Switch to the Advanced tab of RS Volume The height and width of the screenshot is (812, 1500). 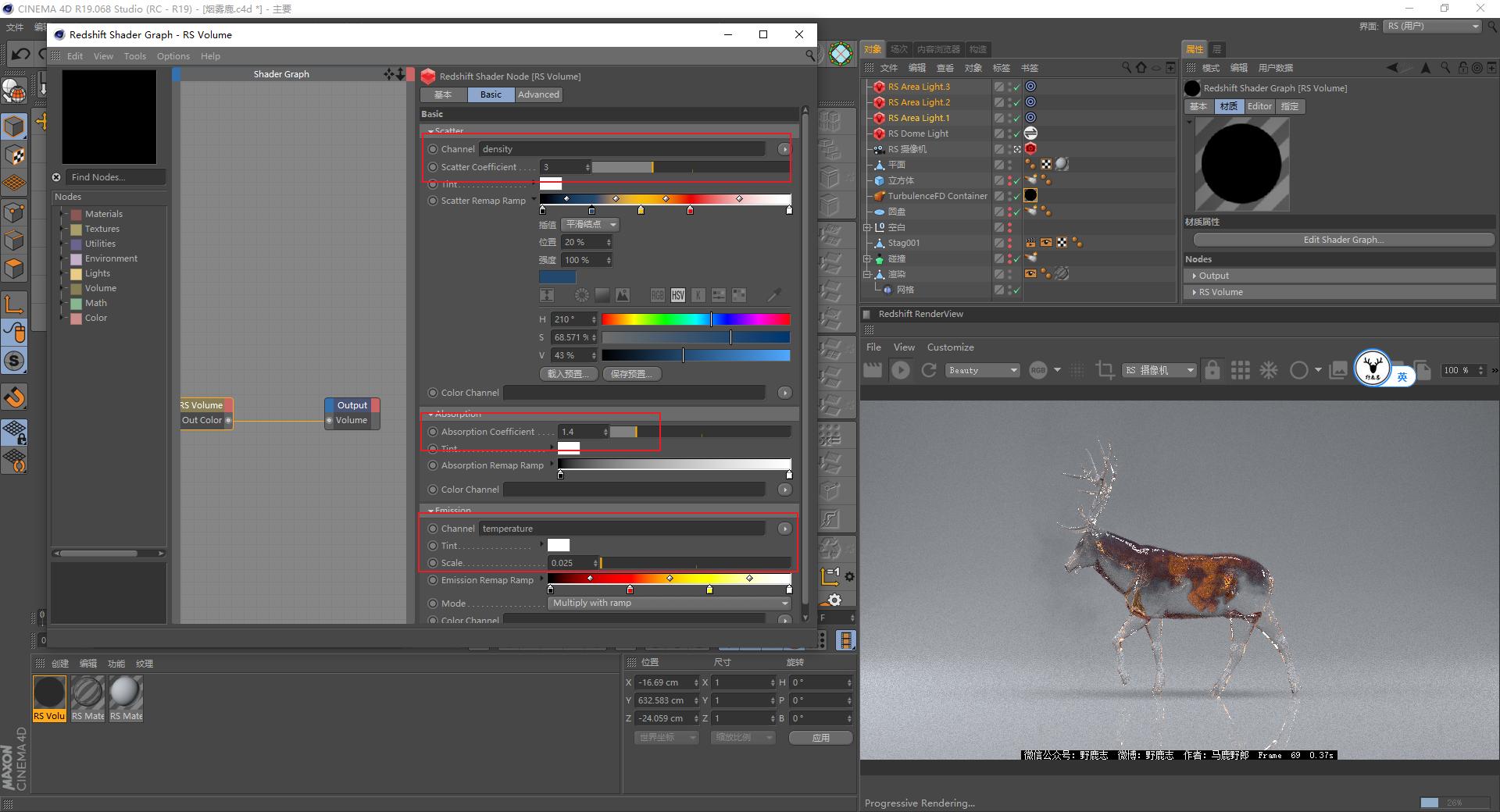(537, 94)
